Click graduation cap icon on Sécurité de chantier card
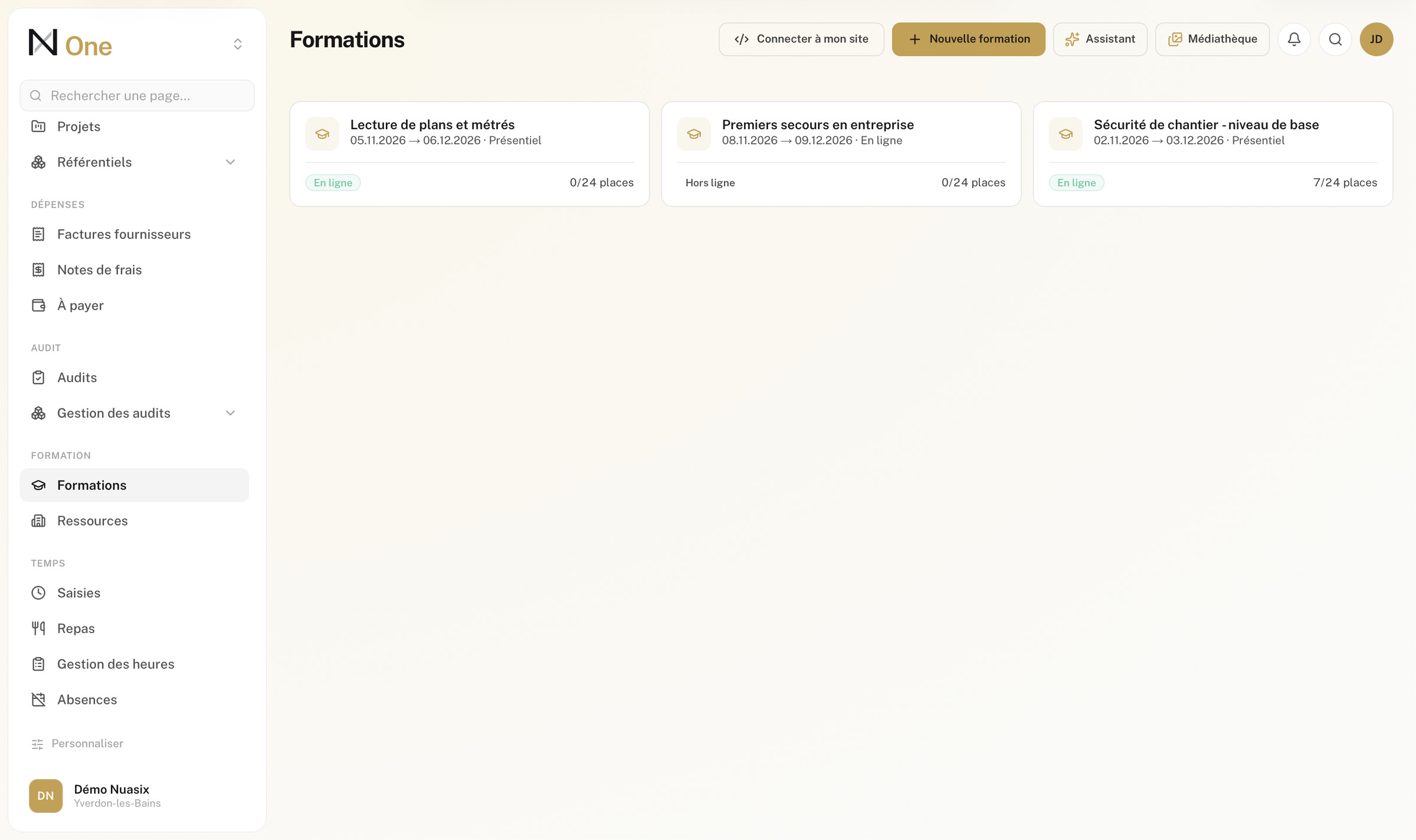 point(1066,134)
